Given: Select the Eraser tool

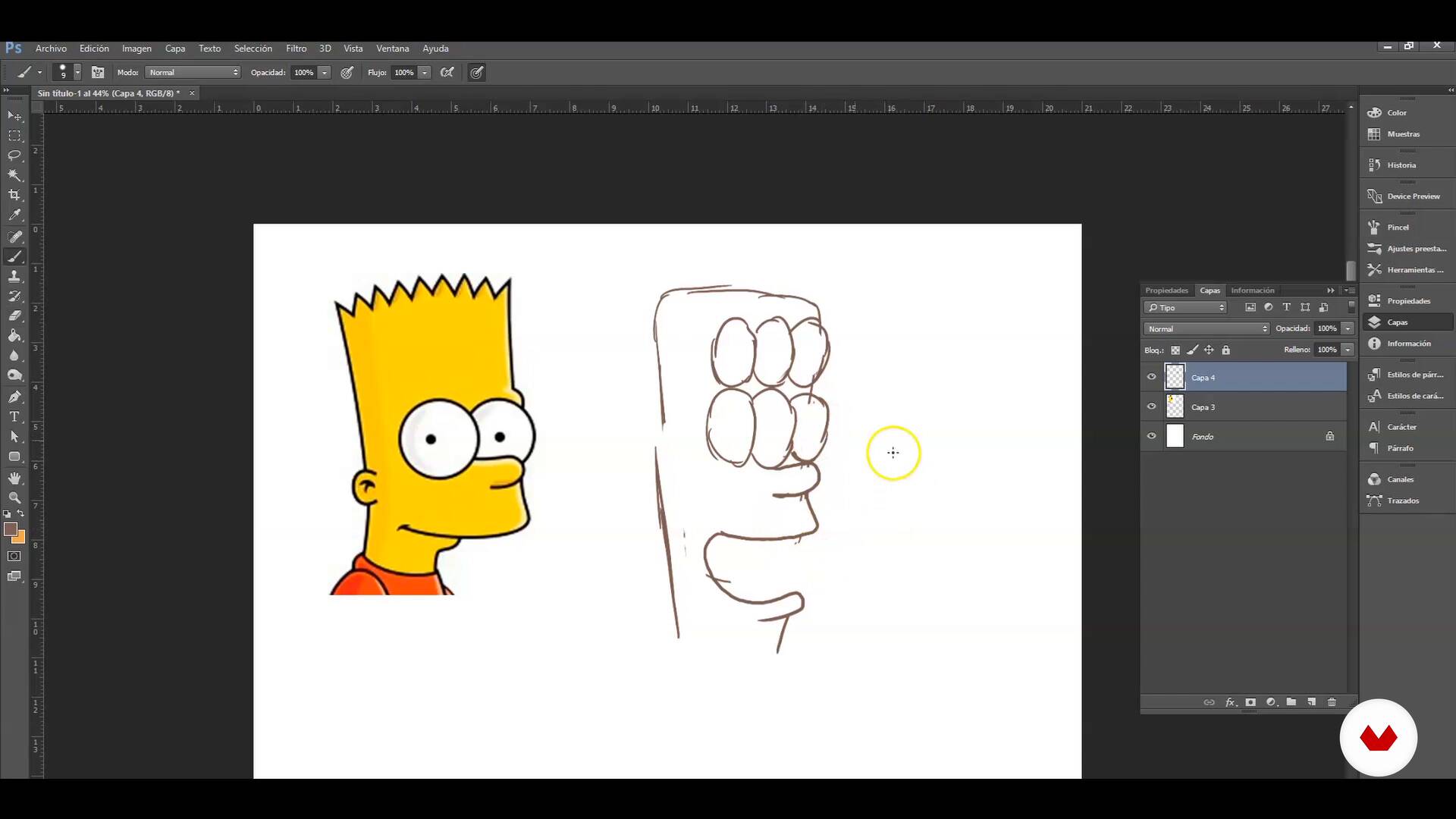Looking at the screenshot, I should (14, 315).
